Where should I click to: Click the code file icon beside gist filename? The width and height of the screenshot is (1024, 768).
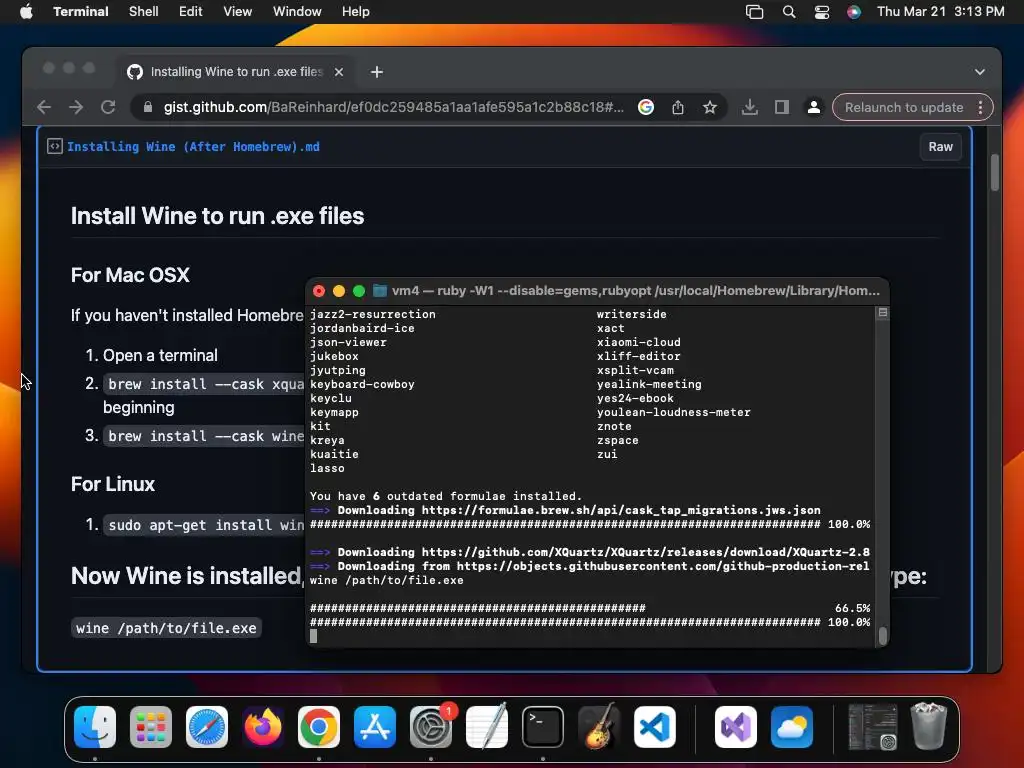pos(54,146)
